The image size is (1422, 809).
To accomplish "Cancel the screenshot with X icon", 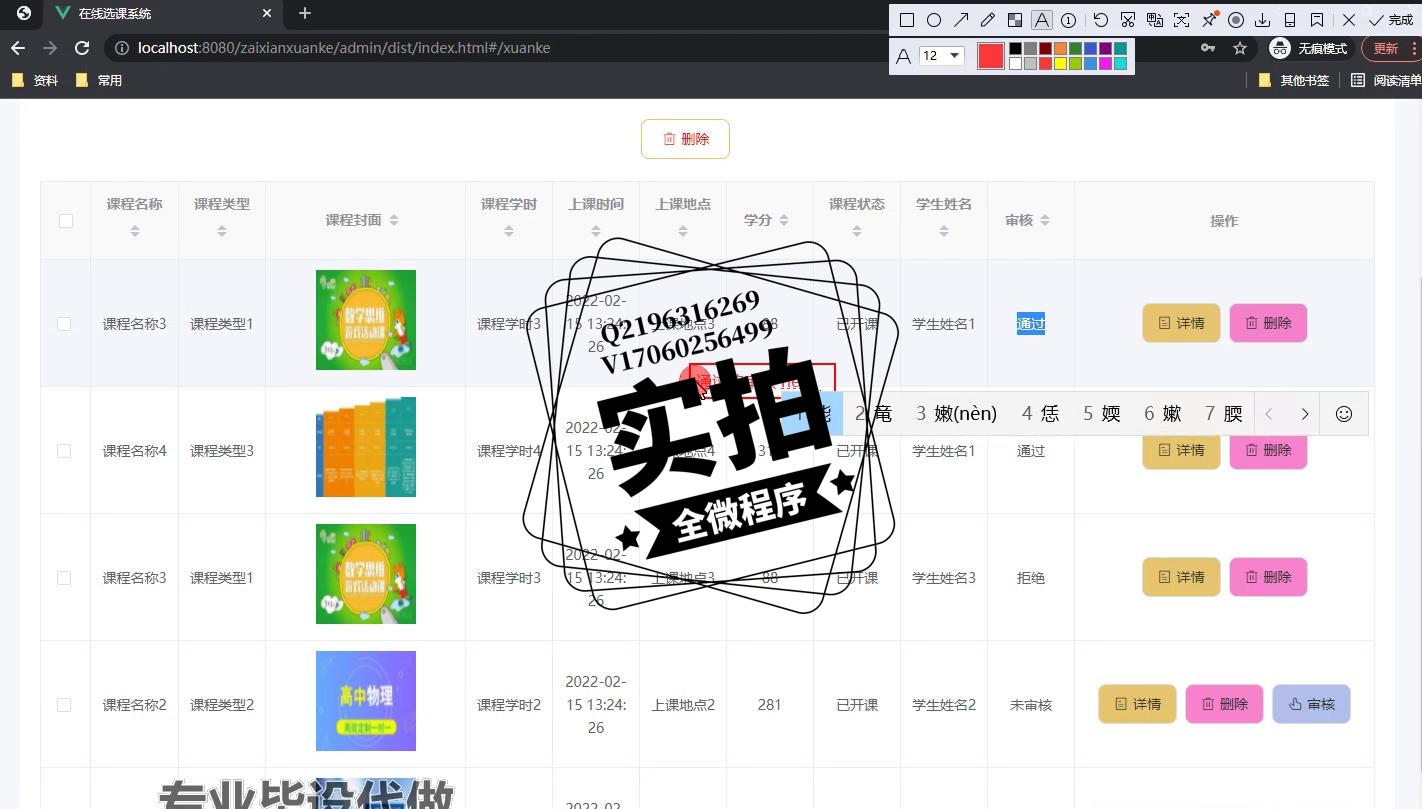I will (x=1349, y=20).
